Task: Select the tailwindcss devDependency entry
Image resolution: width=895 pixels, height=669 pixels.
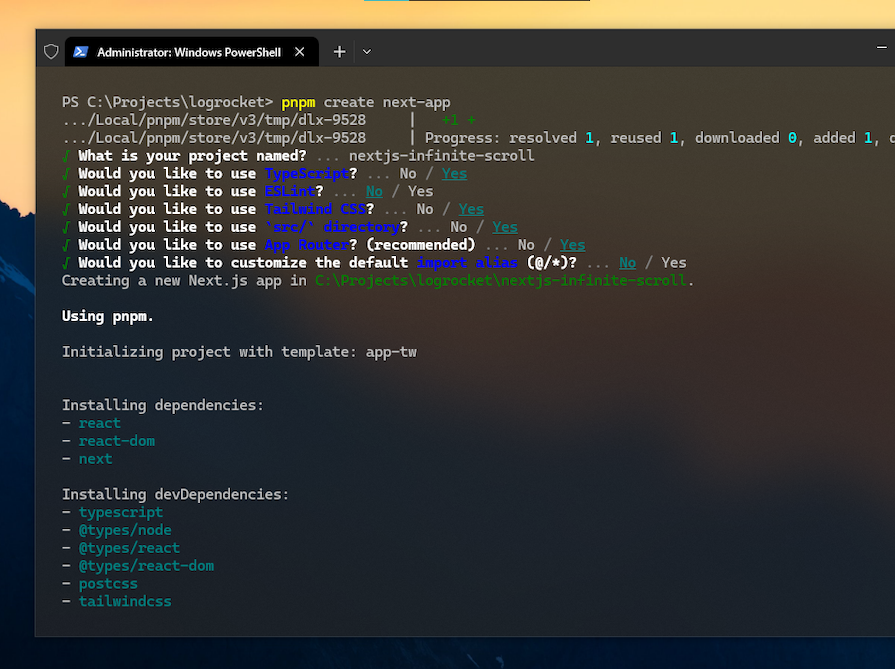Action: 125,601
